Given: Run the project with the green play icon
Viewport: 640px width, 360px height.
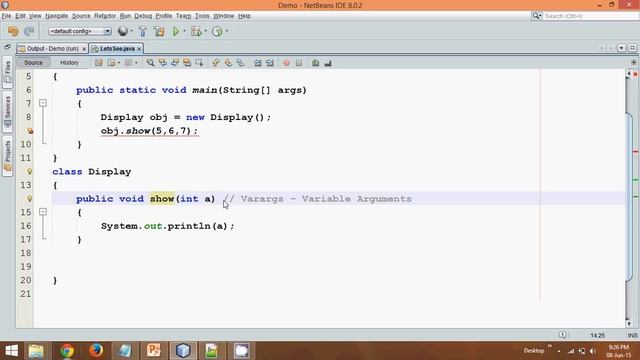Looking at the screenshot, I should [176, 31].
